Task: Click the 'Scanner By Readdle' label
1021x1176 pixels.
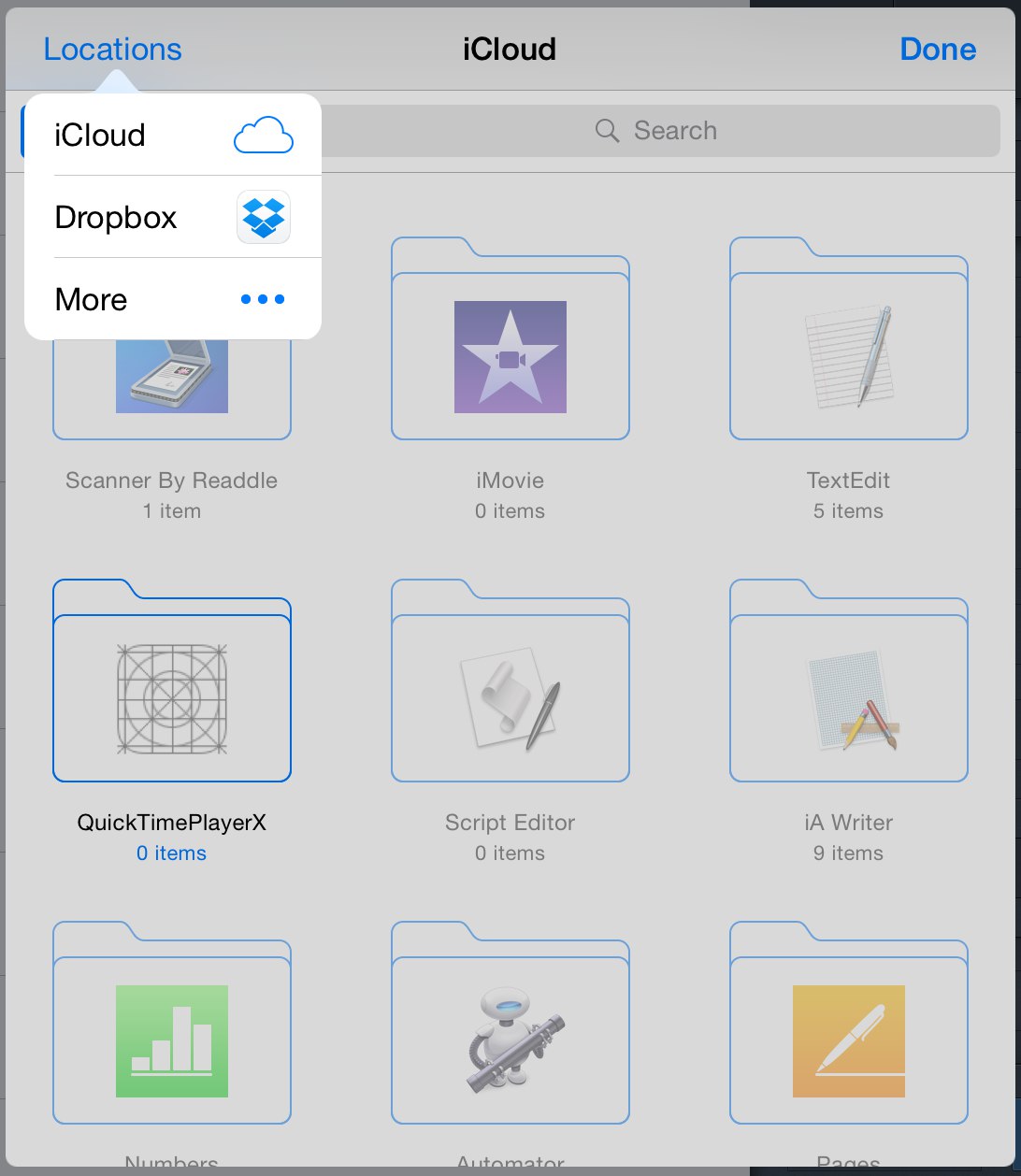Action: point(172,480)
